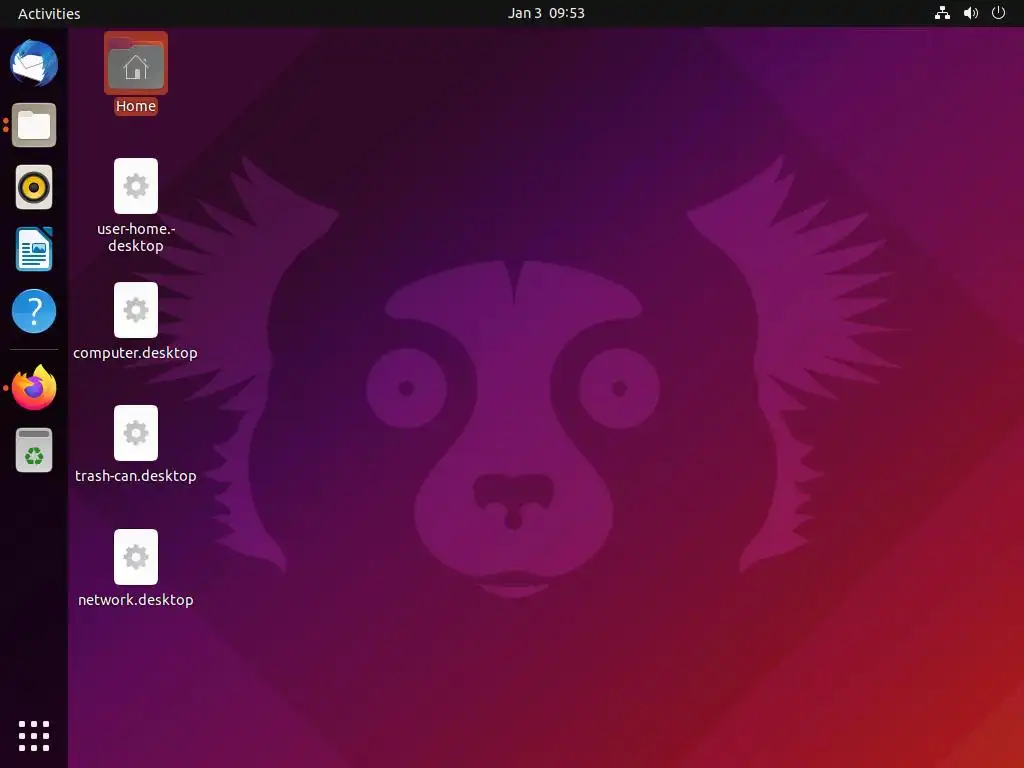Show Applications grid button
This screenshot has width=1024, height=768.
[x=34, y=736]
